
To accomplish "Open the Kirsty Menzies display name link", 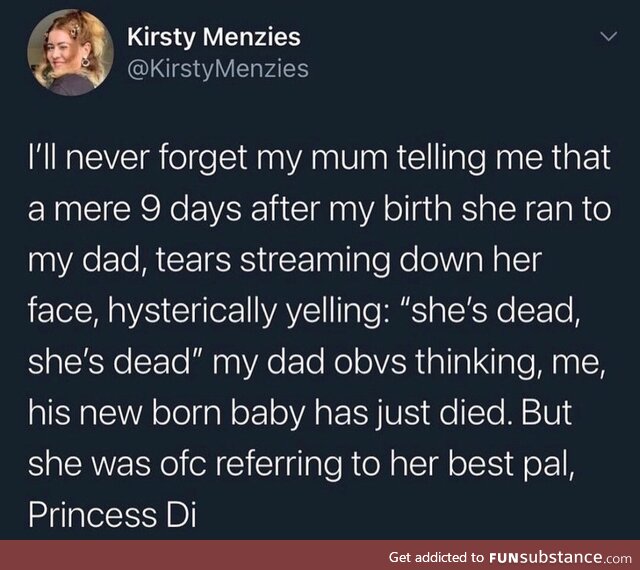I will click(214, 39).
